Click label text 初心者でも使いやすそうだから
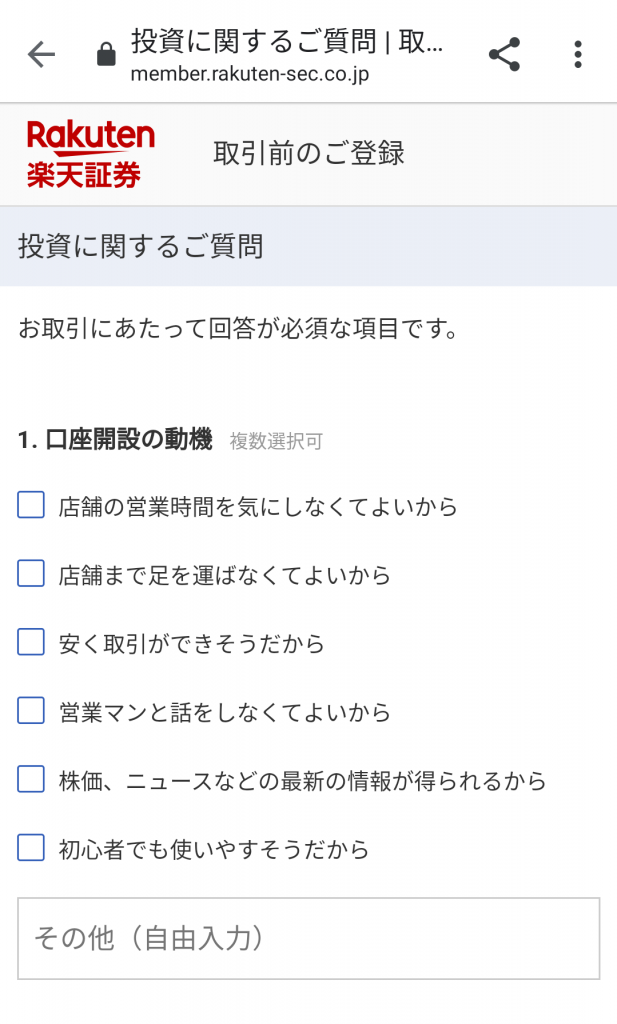 (x=214, y=850)
